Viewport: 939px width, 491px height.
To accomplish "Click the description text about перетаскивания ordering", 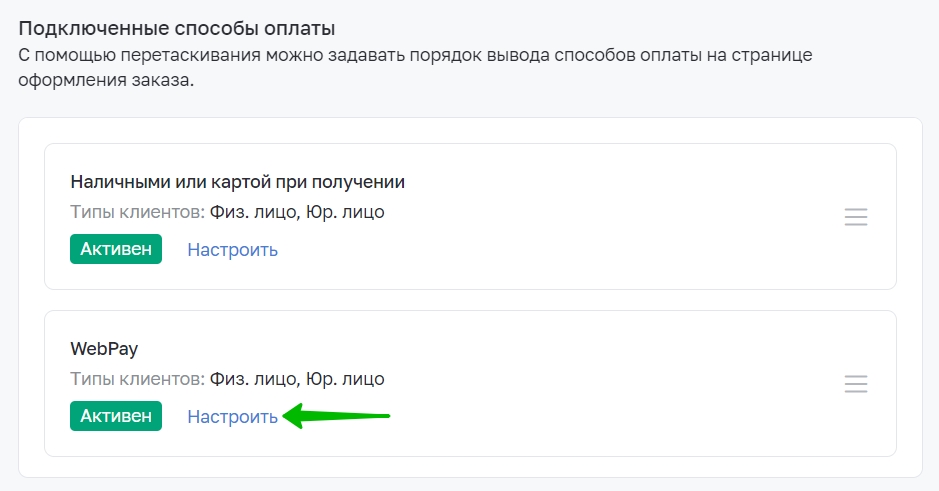I will tap(415, 67).
